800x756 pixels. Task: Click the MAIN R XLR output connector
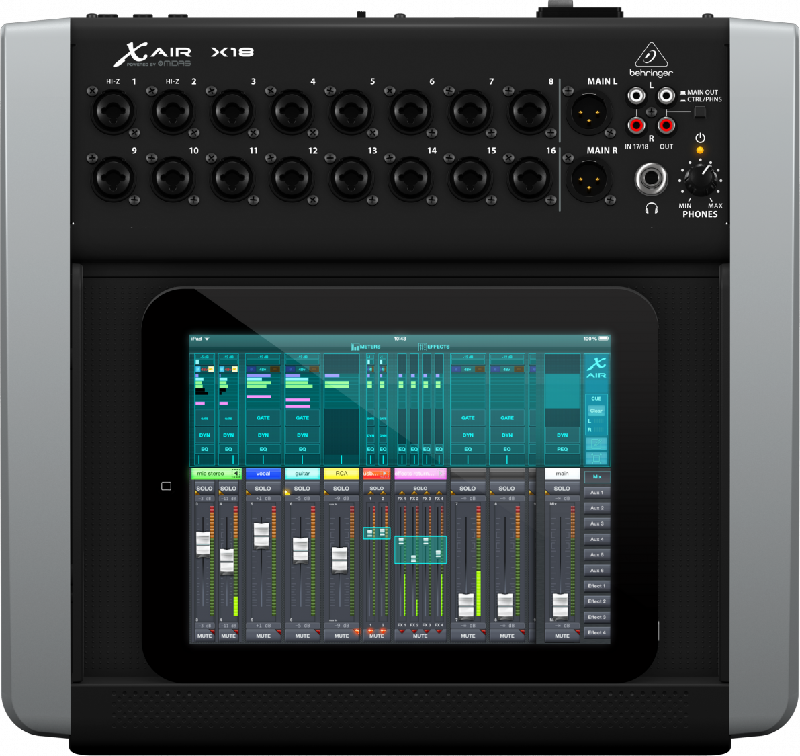point(589,179)
